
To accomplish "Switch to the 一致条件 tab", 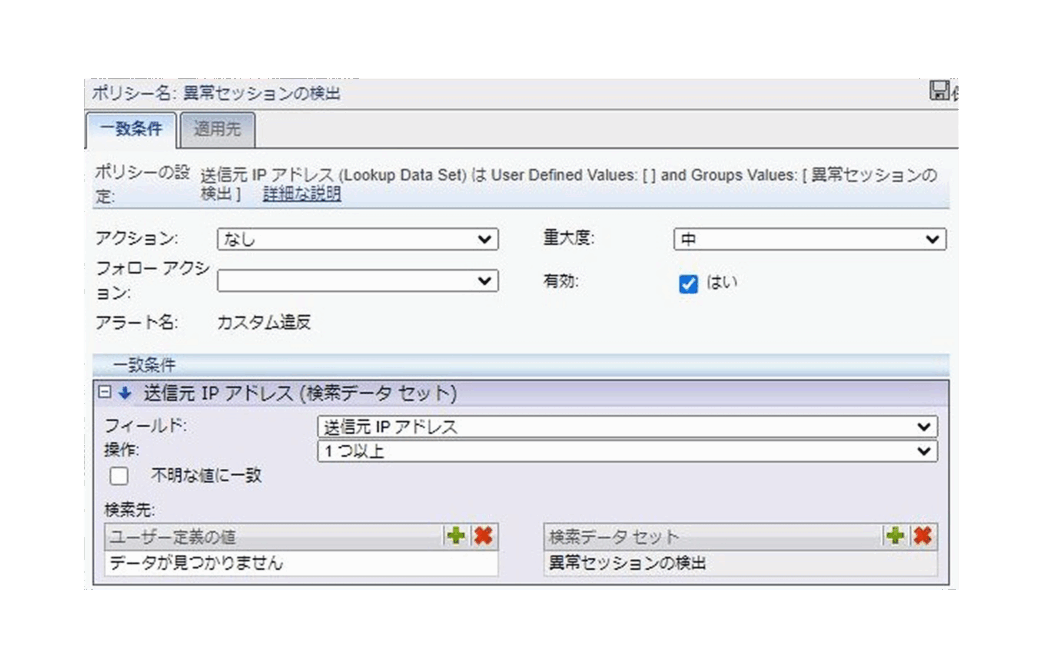I will (x=131, y=129).
